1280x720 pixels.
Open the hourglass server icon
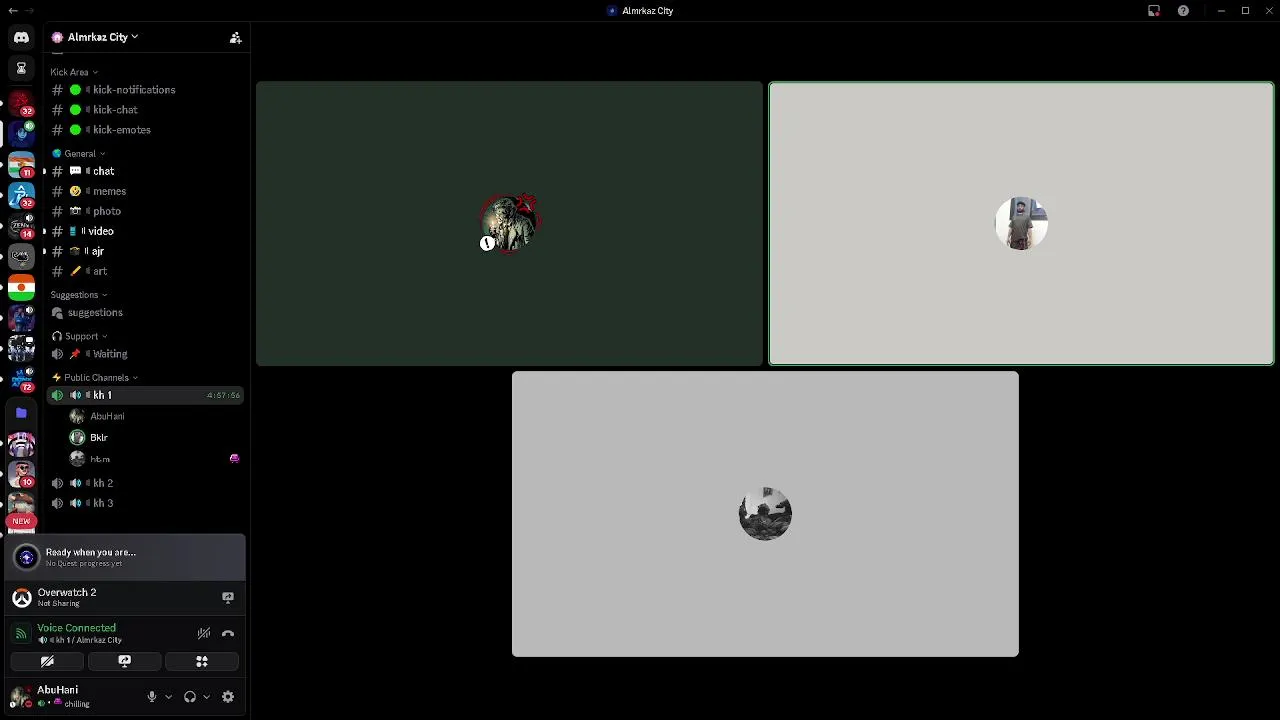pos(21,69)
